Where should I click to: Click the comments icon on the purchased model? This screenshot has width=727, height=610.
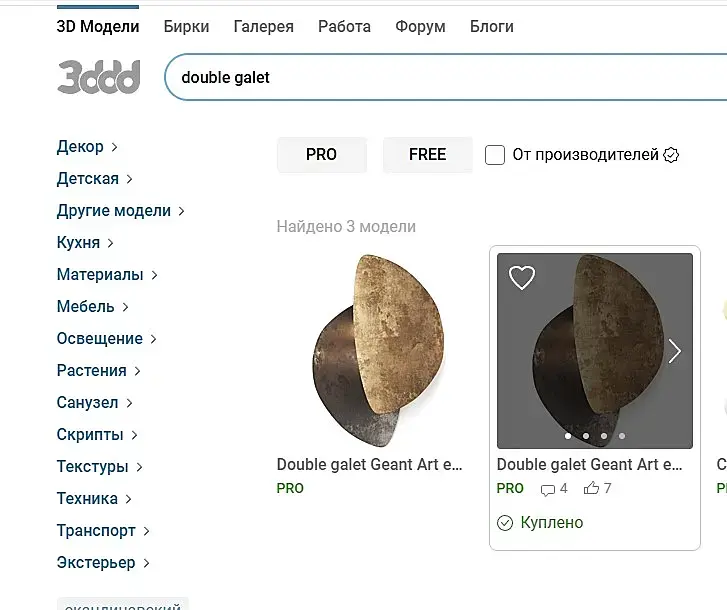547,489
